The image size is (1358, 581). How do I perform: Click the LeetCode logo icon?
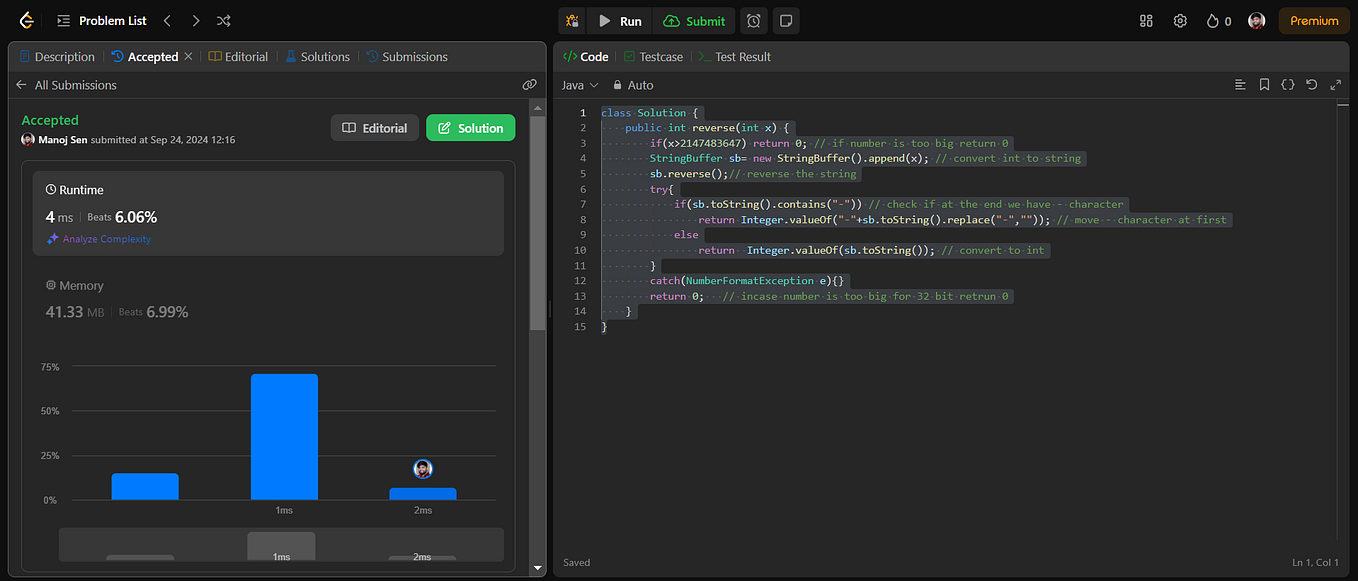(x=26, y=20)
